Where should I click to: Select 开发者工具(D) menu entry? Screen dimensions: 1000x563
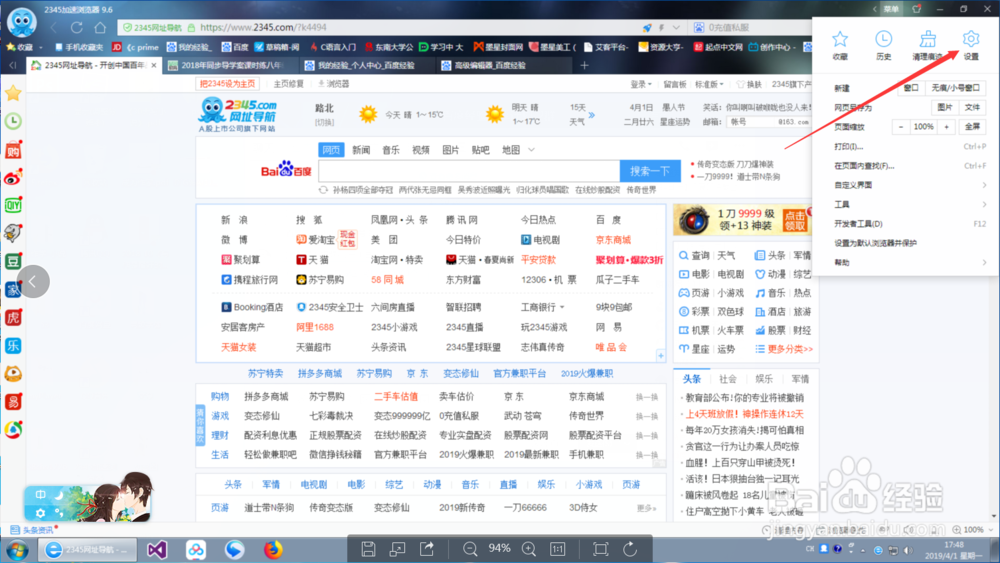tap(910, 223)
